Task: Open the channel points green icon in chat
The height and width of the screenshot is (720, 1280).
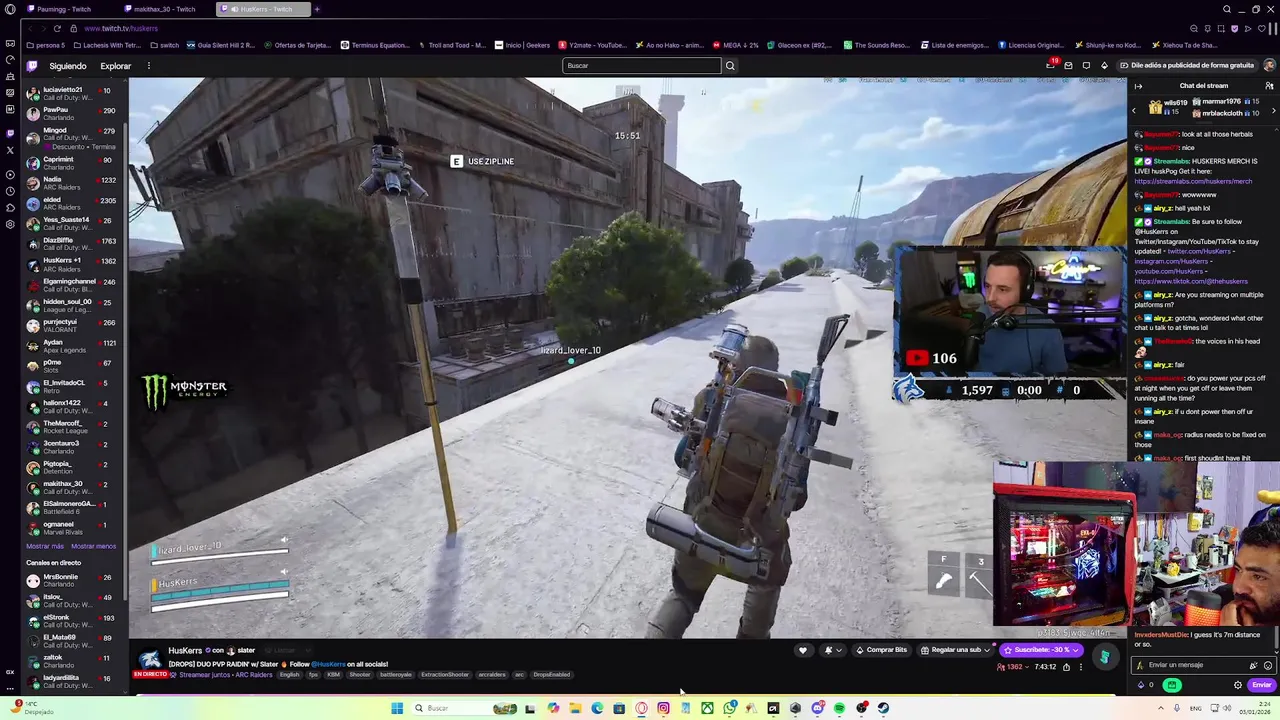Action: point(1172,685)
